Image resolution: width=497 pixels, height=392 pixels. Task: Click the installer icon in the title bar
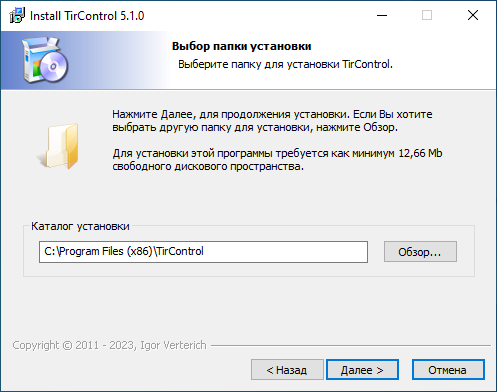point(17,15)
